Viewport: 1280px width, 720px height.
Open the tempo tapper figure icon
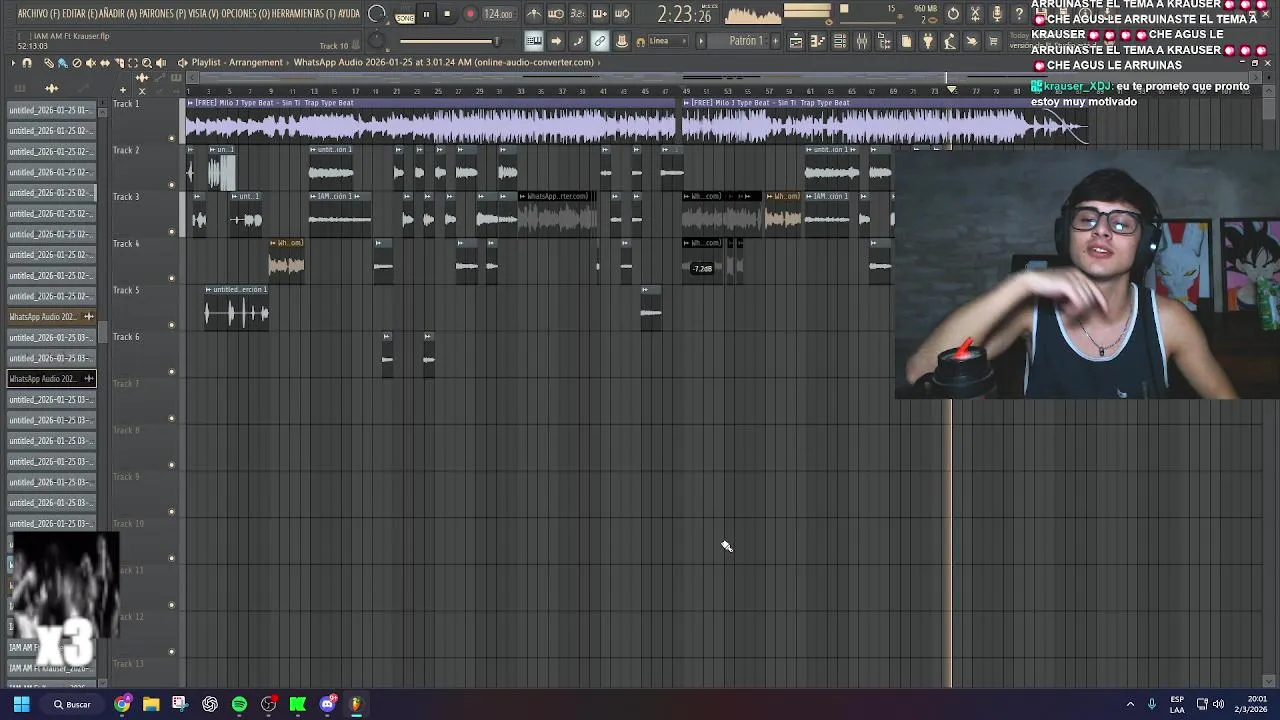click(950, 41)
